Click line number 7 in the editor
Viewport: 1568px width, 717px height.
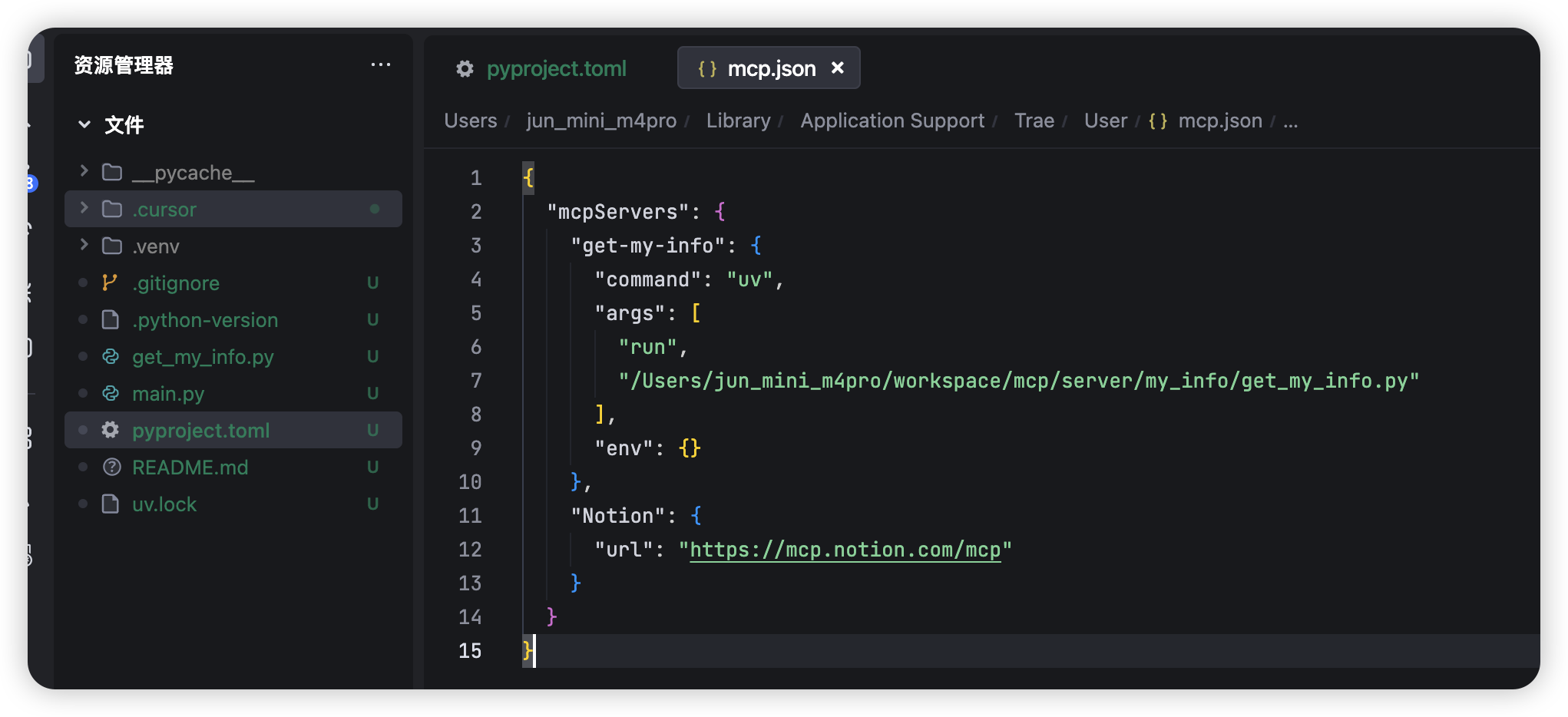(x=476, y=380)
